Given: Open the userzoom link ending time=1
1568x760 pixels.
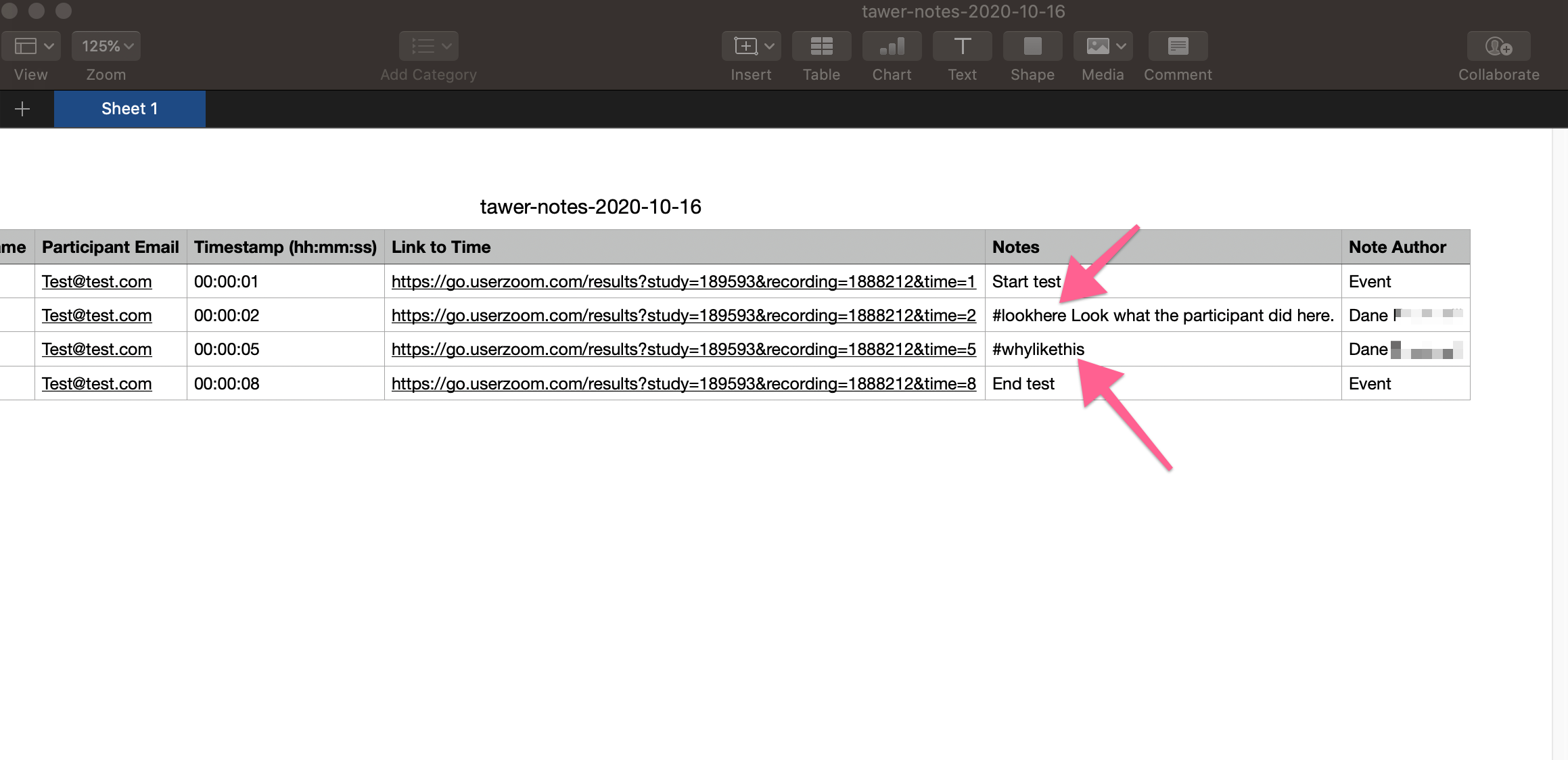Looking at the screenshot, I should click(x=684, y=281).
